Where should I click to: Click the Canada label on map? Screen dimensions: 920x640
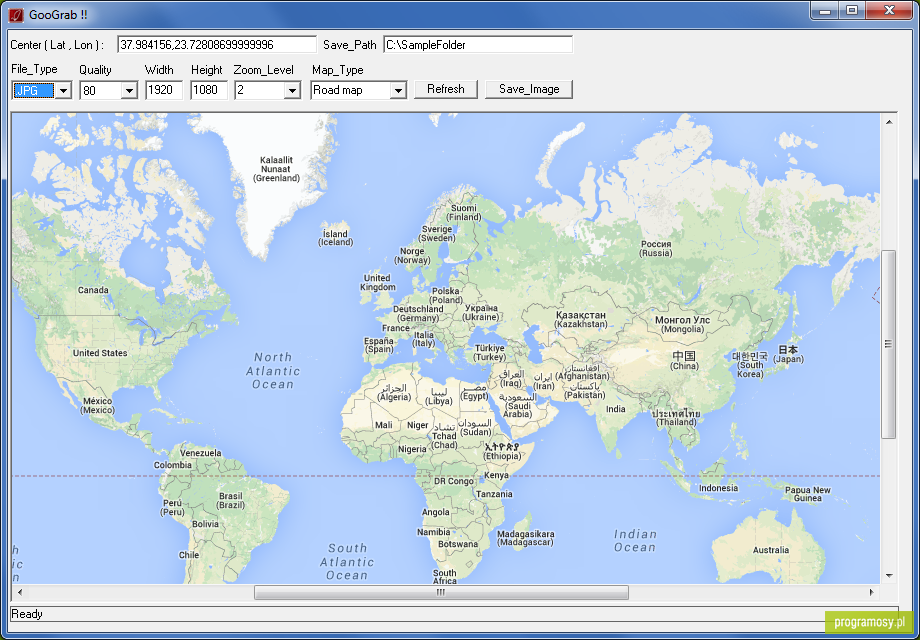tap(93, 290)
